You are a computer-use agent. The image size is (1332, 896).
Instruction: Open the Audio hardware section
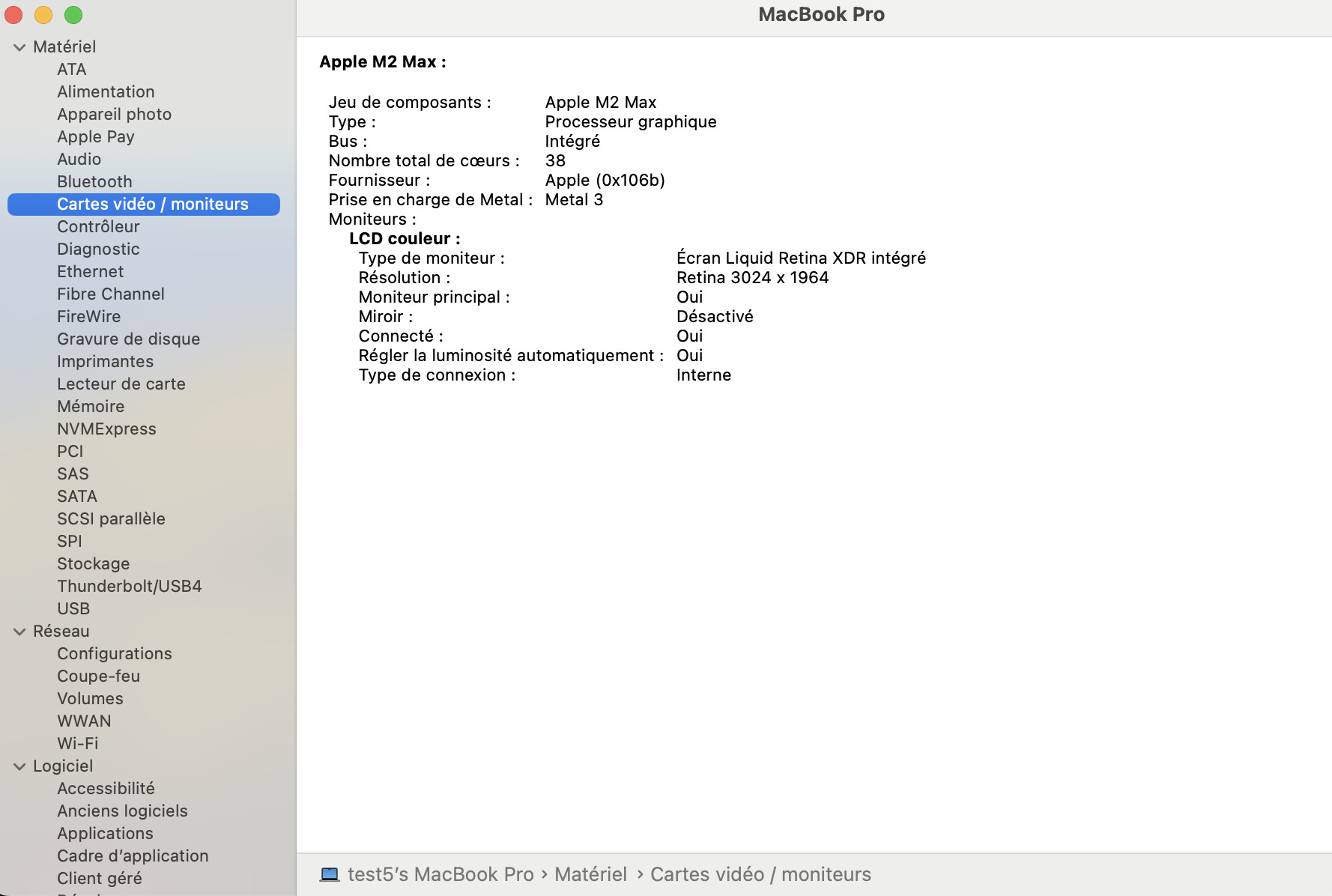coord(79,159)
